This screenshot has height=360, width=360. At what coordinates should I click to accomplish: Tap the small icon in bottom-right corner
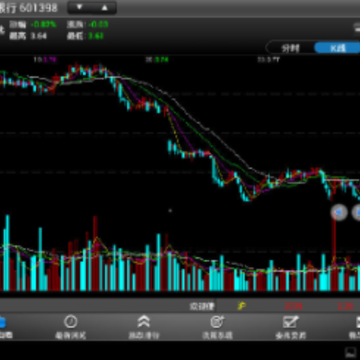[351, 352]
